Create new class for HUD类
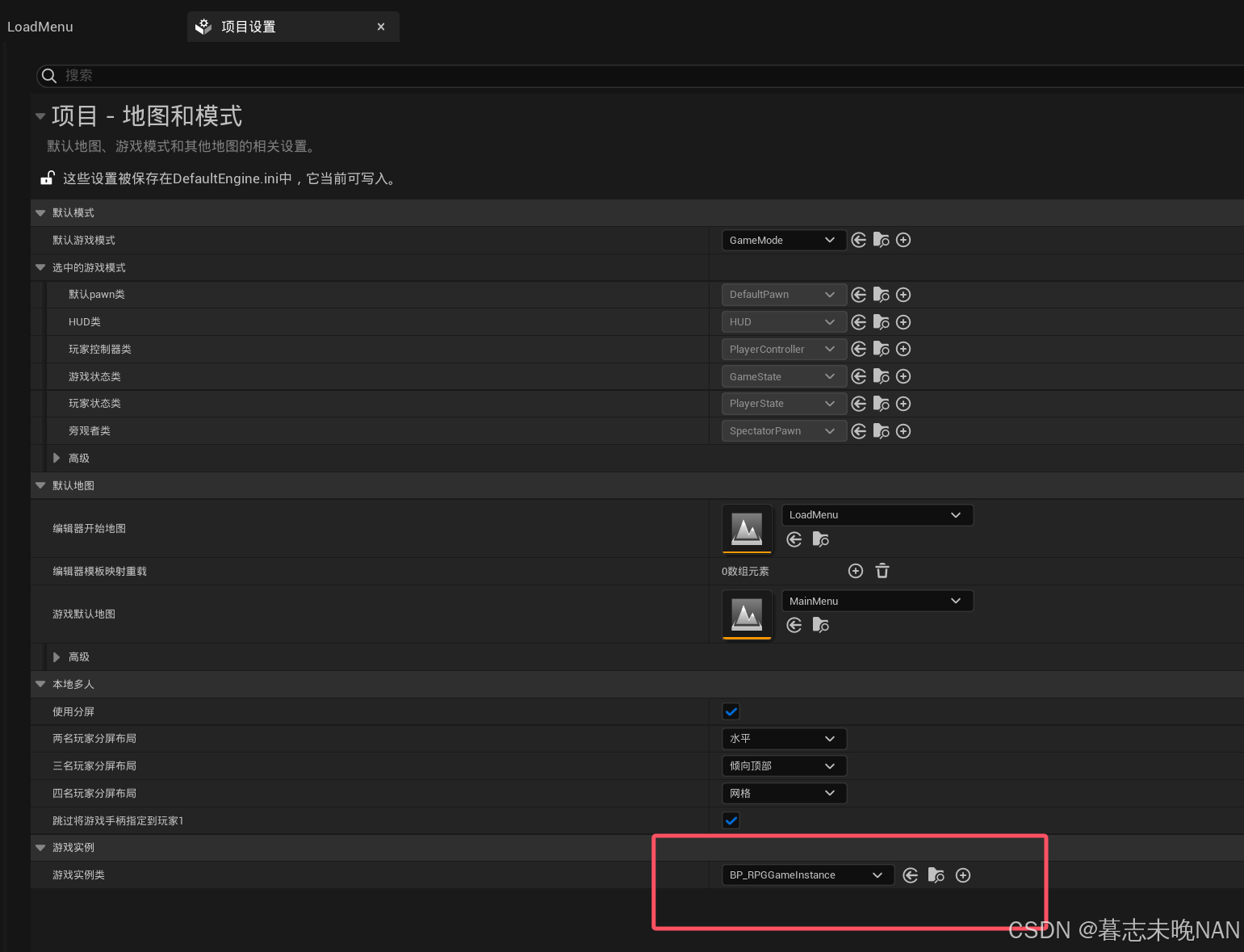The height and width of the screenshot is (952, 1244). click(x=903, y=322)
